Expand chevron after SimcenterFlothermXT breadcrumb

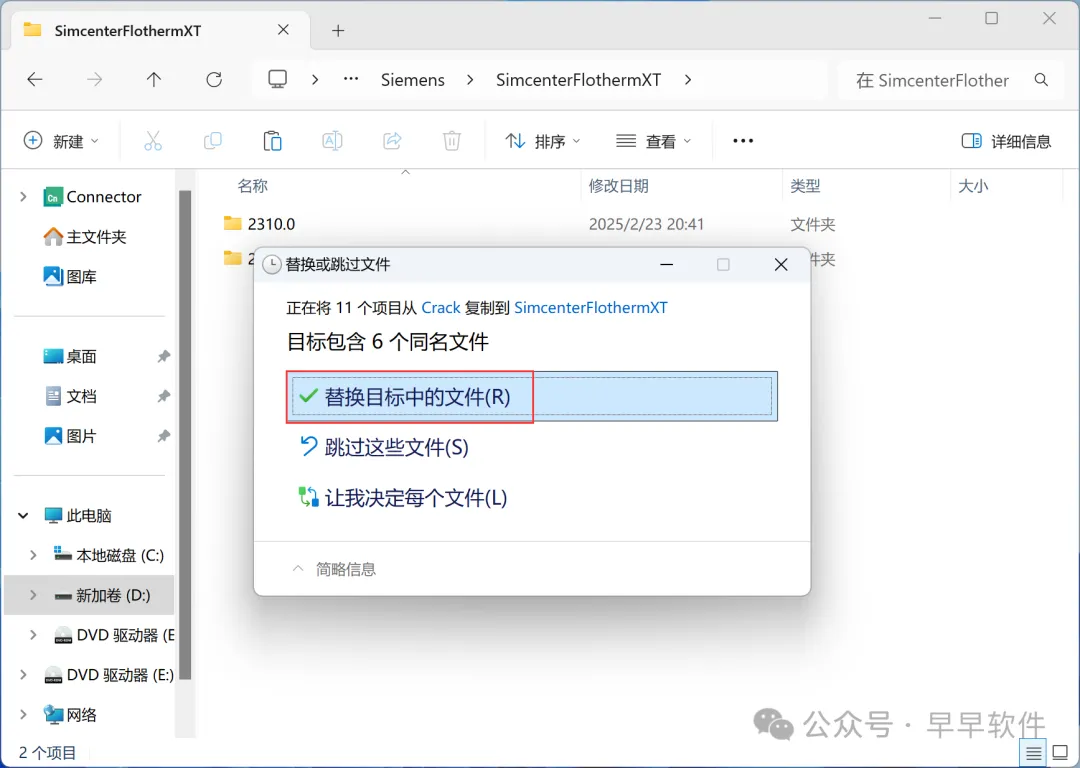(687, 80)
